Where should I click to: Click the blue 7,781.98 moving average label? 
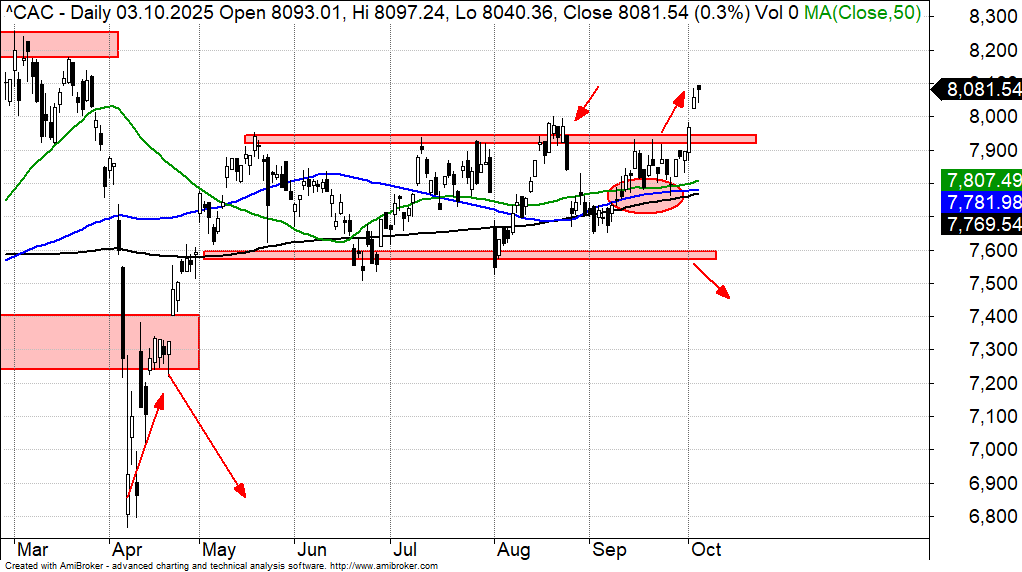tap(980, 203)
